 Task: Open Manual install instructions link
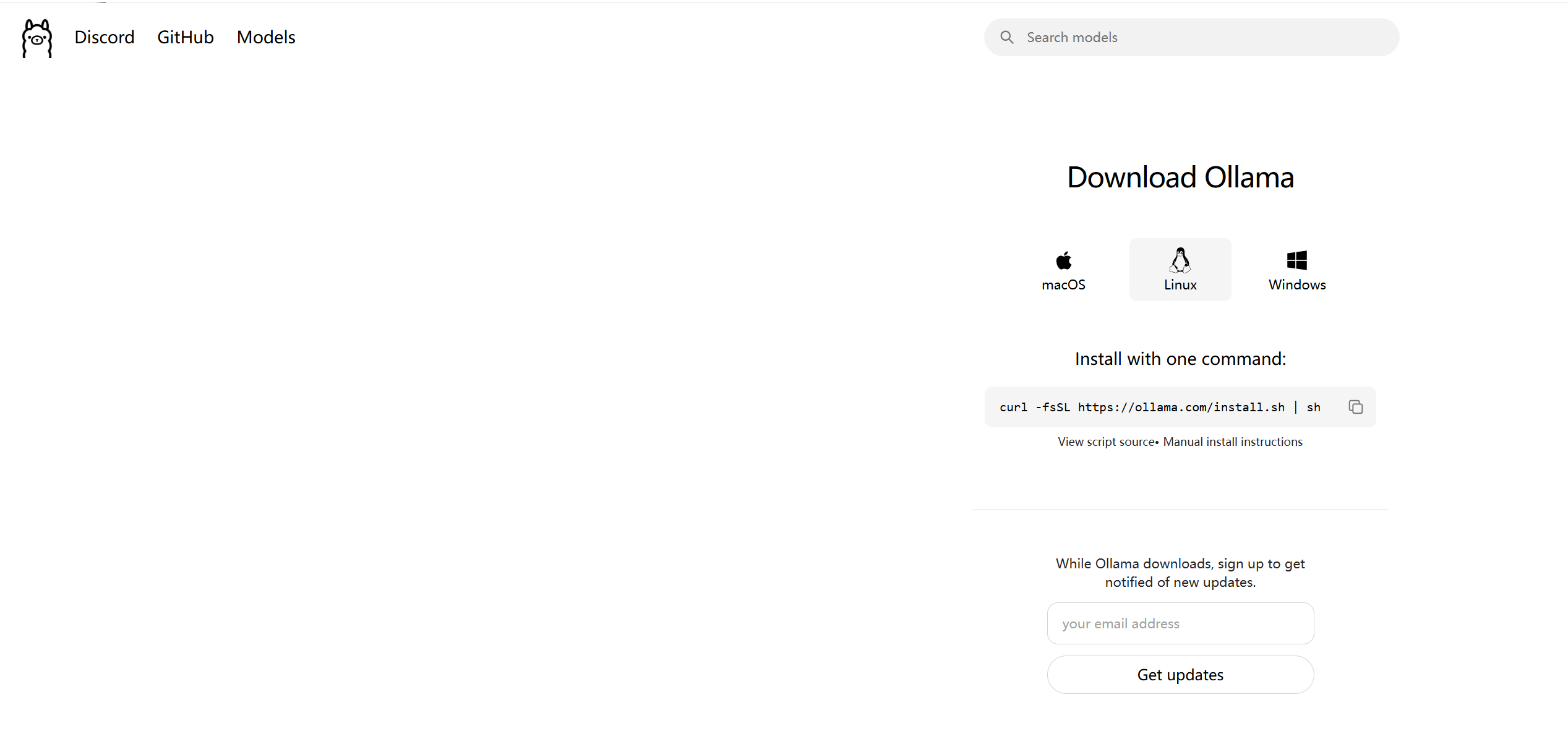(1232, 442)
